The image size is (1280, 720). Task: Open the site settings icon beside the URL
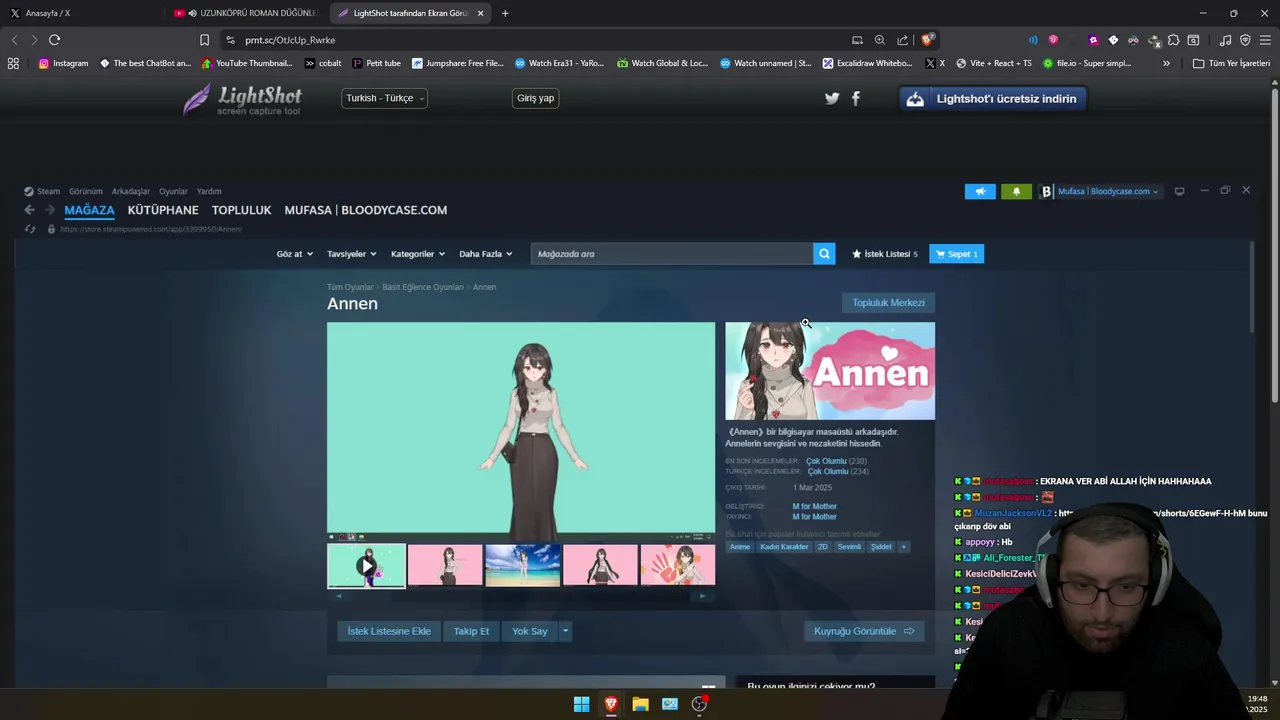230,40
